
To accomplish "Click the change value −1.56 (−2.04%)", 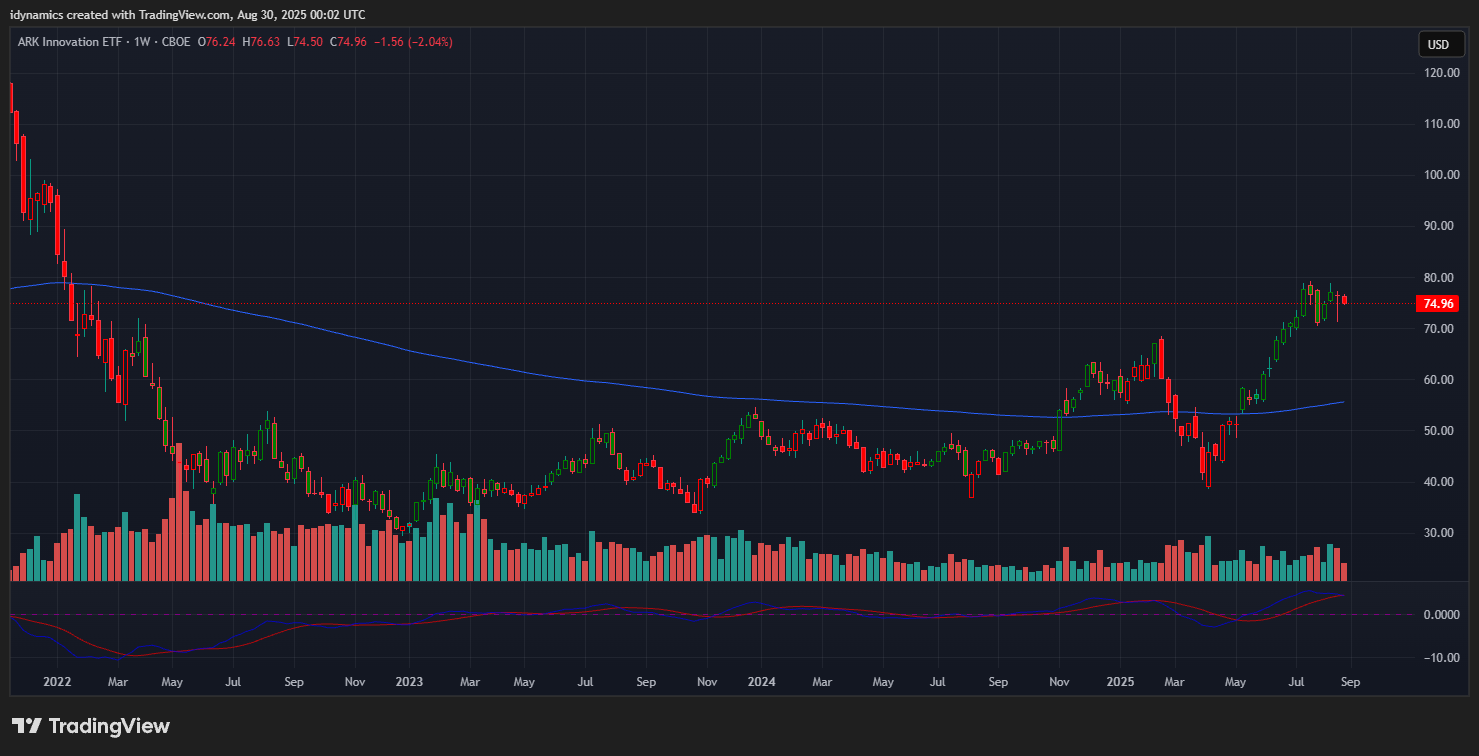I will click(414, 43).
